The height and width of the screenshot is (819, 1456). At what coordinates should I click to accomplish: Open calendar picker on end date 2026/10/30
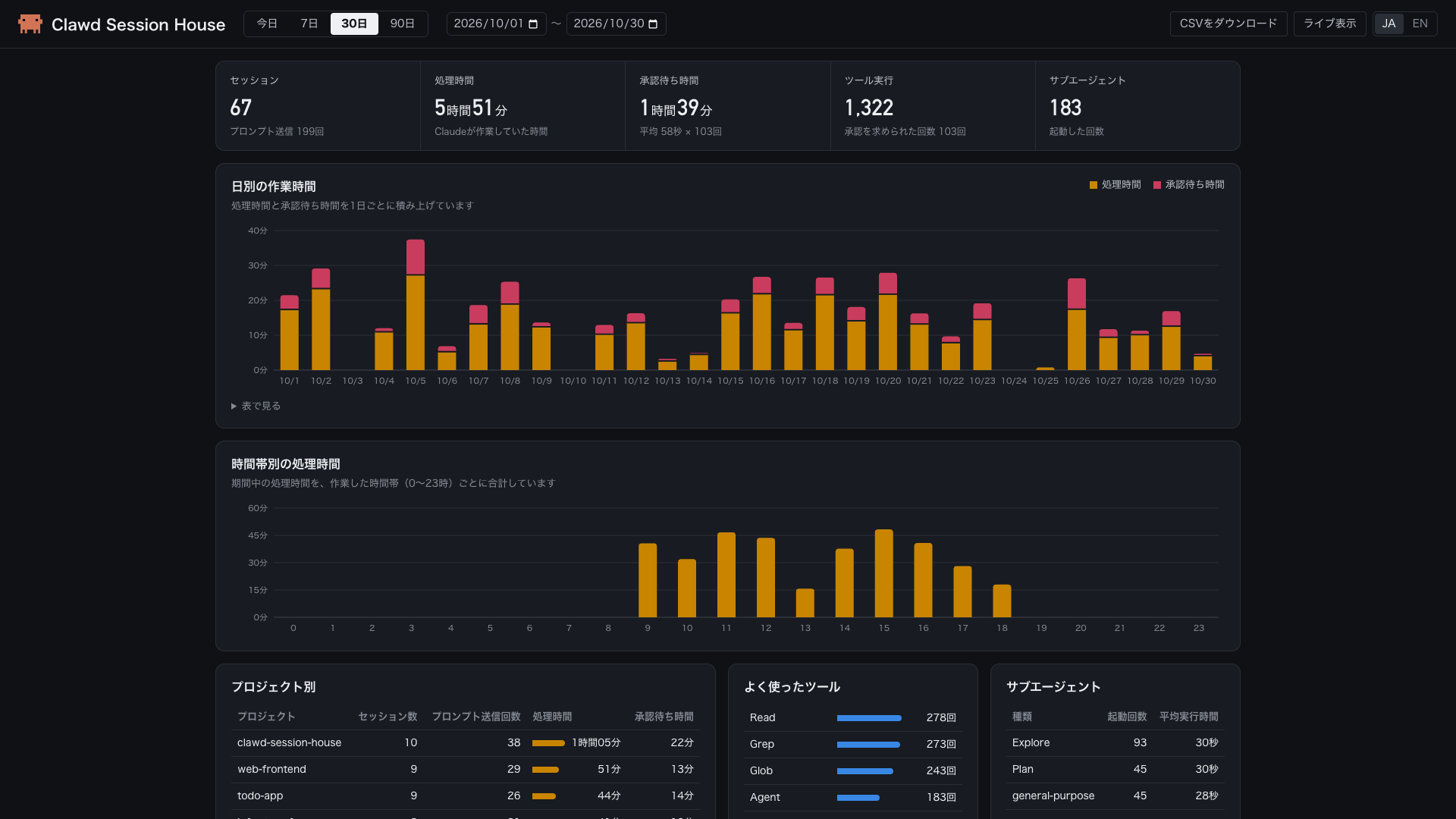(653, 24)
